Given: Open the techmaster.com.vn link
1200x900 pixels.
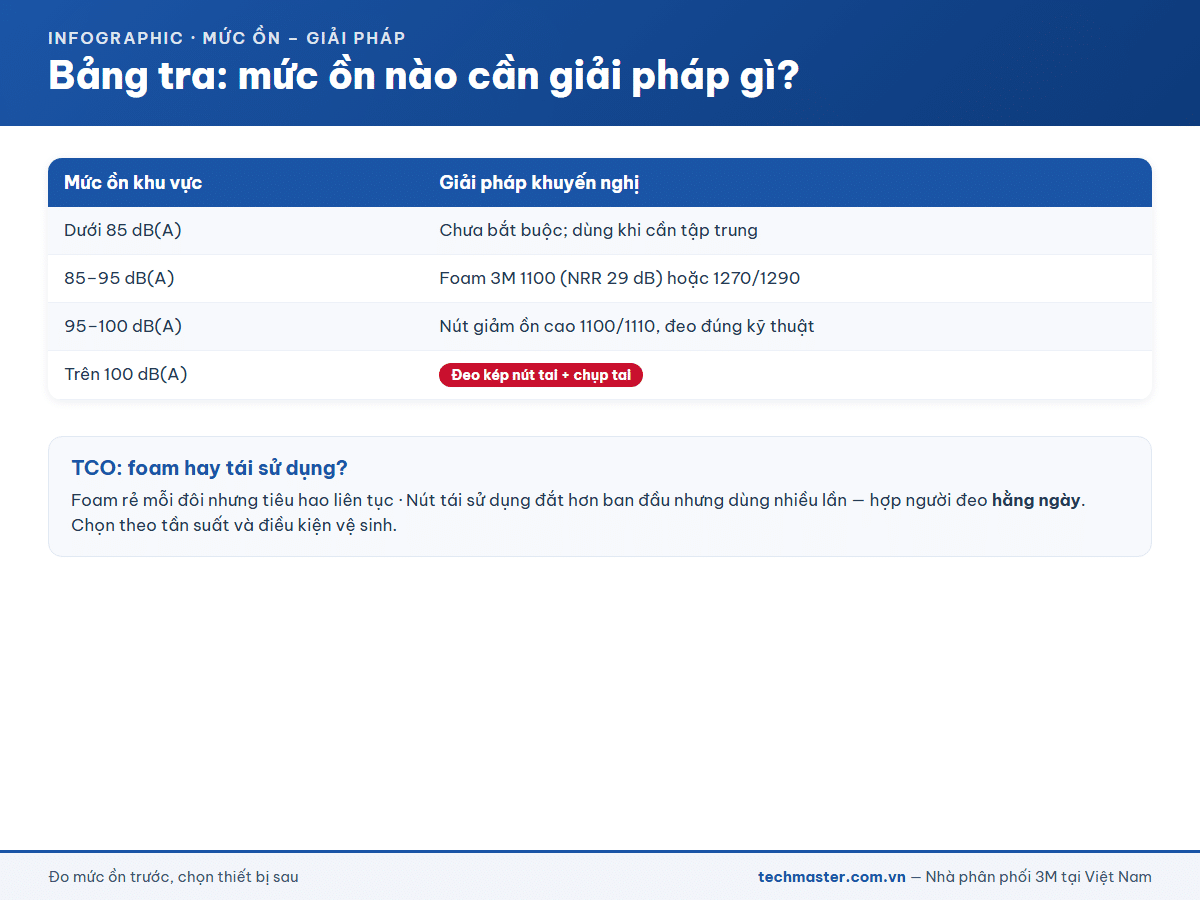Looking at the screenshot, I should pyautogui.click(x=832, y=877).
